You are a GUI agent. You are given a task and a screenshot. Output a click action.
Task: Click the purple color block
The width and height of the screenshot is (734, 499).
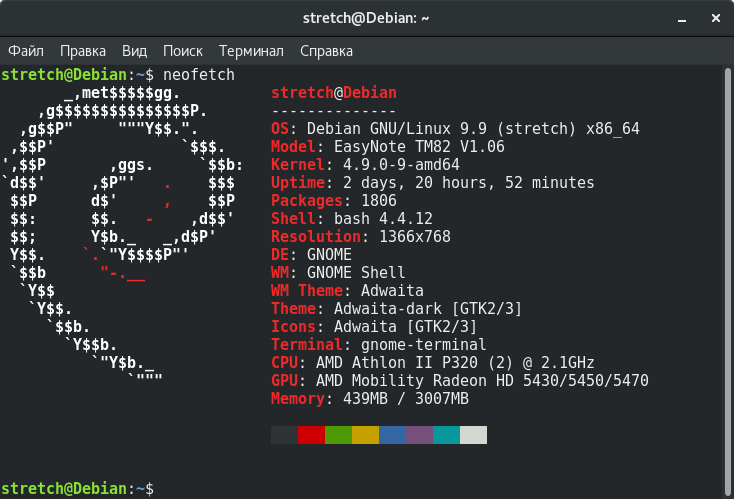point(419,435)
